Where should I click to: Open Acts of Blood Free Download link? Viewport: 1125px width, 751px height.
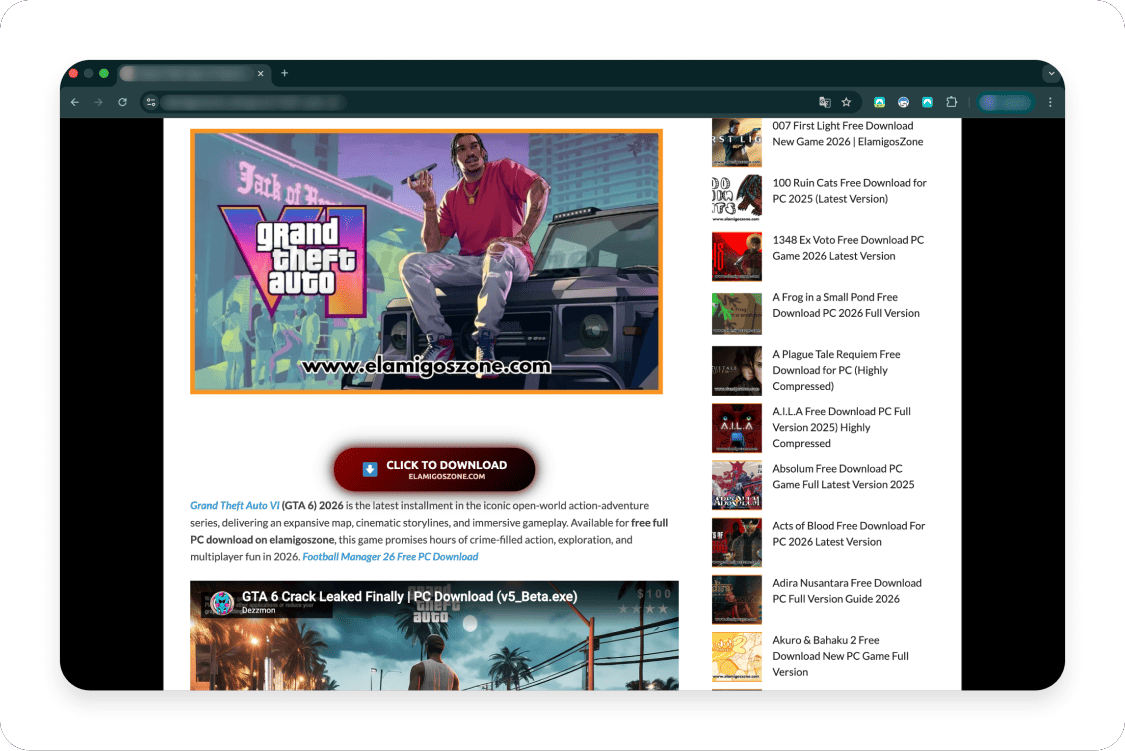coord(848,534)
